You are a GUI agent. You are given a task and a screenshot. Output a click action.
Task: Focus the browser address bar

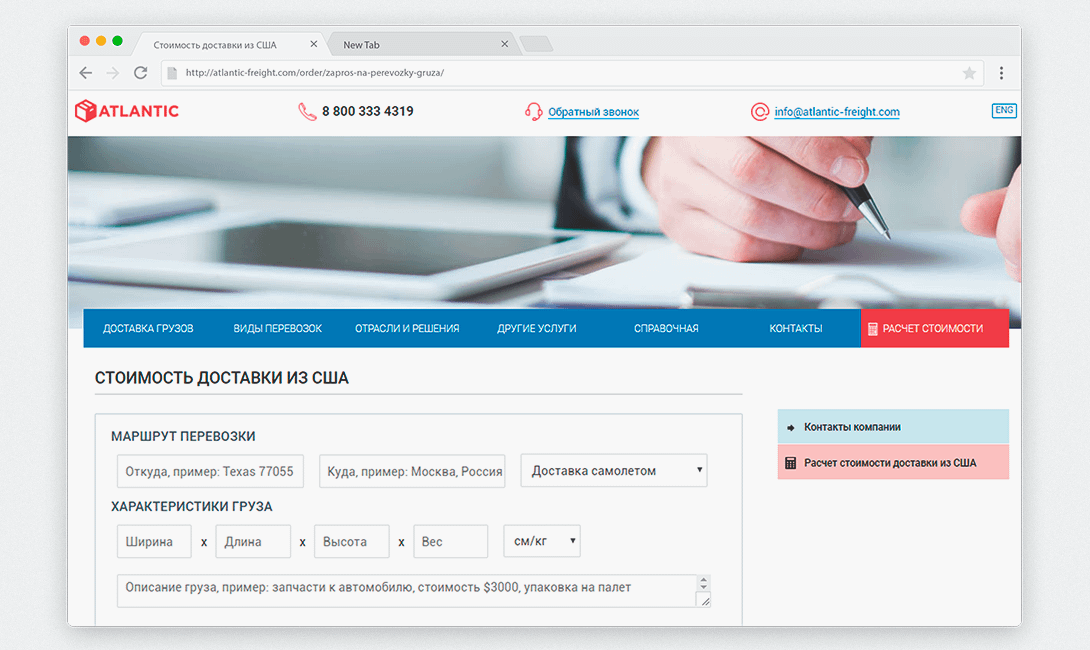pyautogui.click(x=571, y=73)
